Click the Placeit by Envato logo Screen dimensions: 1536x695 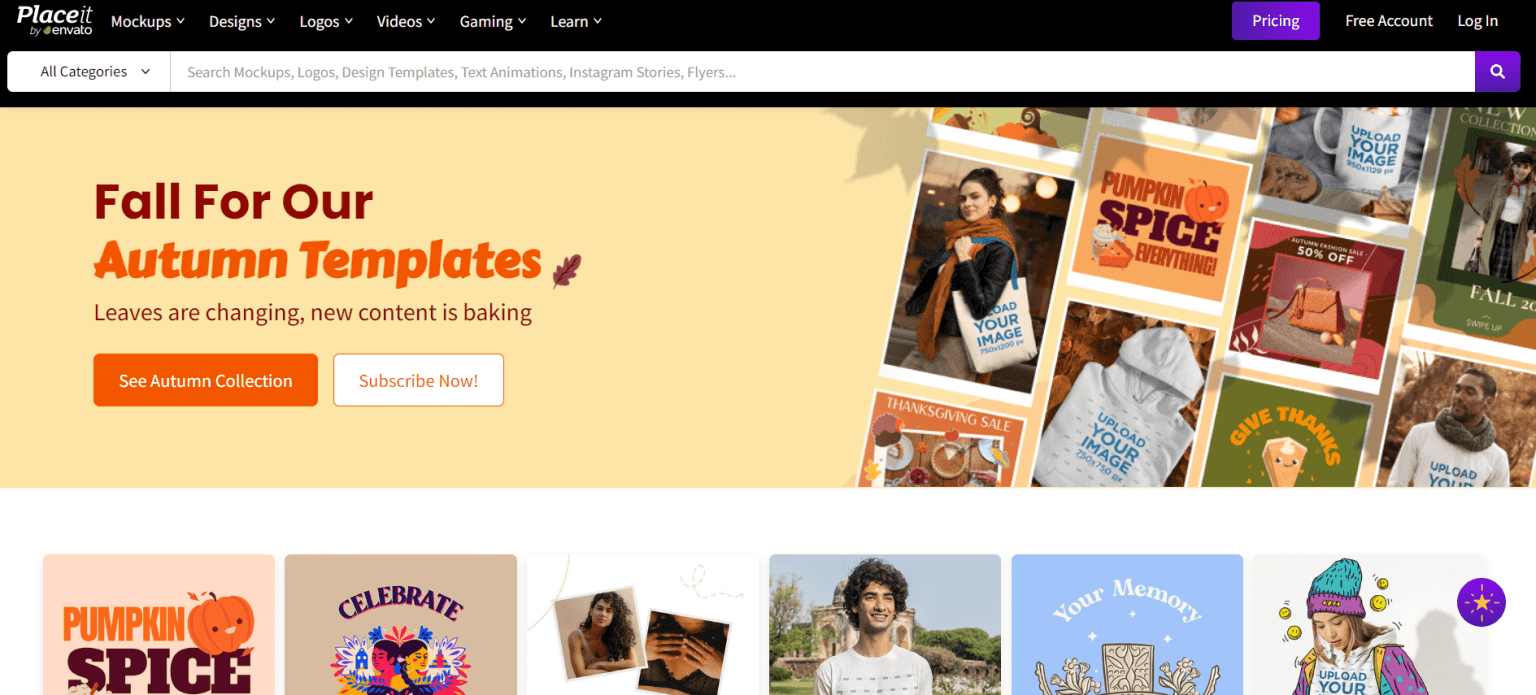point(54,20)
